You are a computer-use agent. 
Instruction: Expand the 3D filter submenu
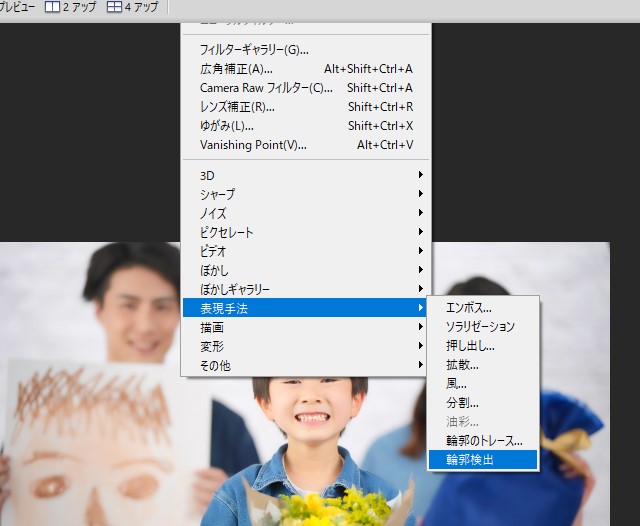306,175
